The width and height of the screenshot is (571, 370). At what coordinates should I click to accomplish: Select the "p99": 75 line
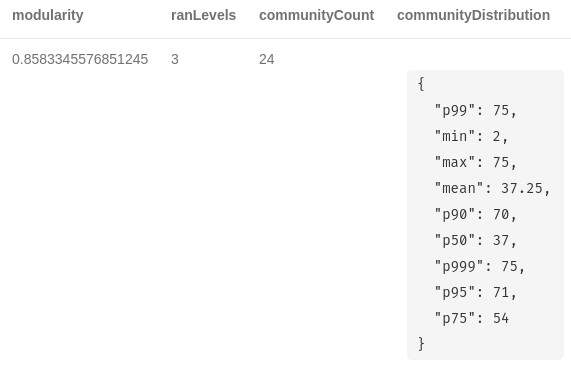[x=476, y=110]
